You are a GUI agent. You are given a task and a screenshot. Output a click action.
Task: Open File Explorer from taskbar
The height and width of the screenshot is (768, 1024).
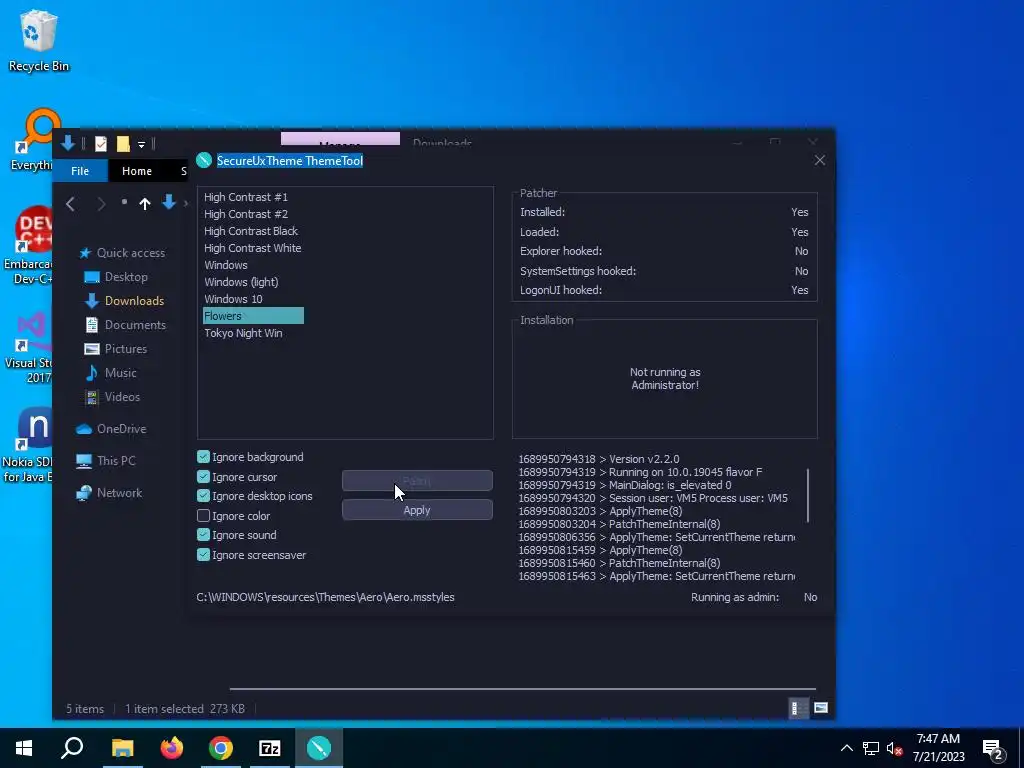coord(122,748)
